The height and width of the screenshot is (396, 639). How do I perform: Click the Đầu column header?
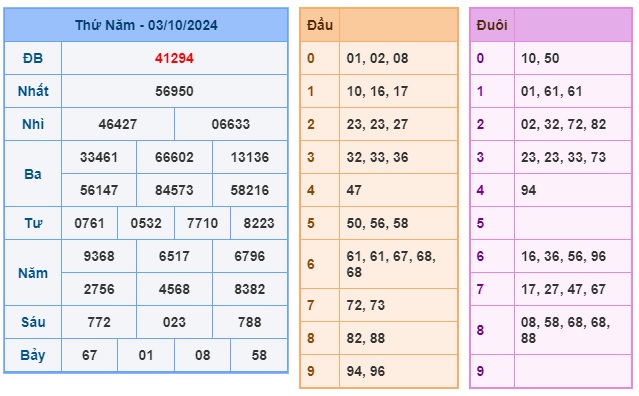tap(320, 25)
